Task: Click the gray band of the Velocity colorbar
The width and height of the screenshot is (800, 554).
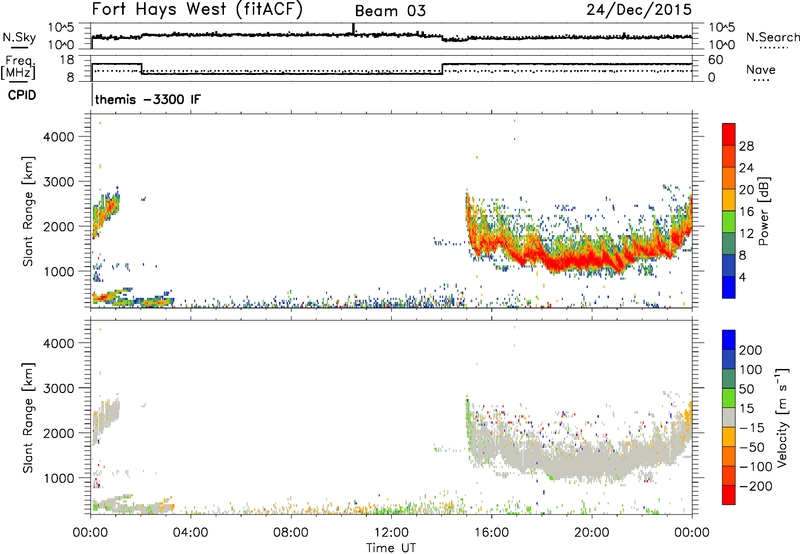Action: pos(729,417)
